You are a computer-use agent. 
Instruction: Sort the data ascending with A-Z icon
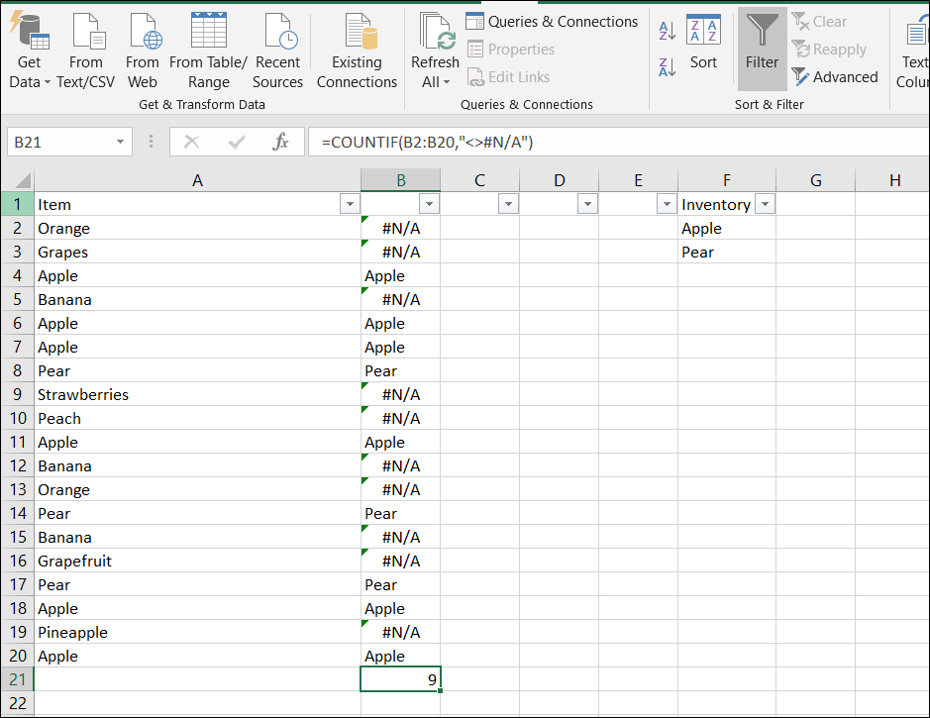coord(666,31)
